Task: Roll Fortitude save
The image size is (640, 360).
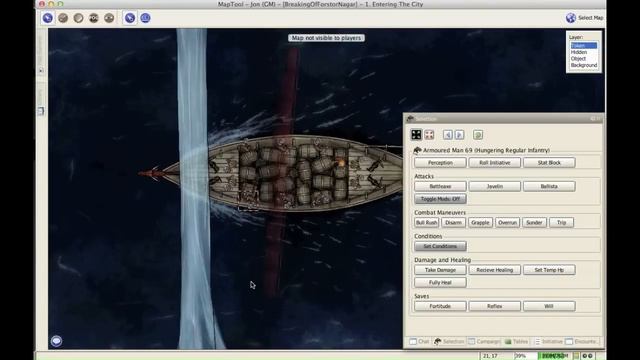Action: [440, 306]
